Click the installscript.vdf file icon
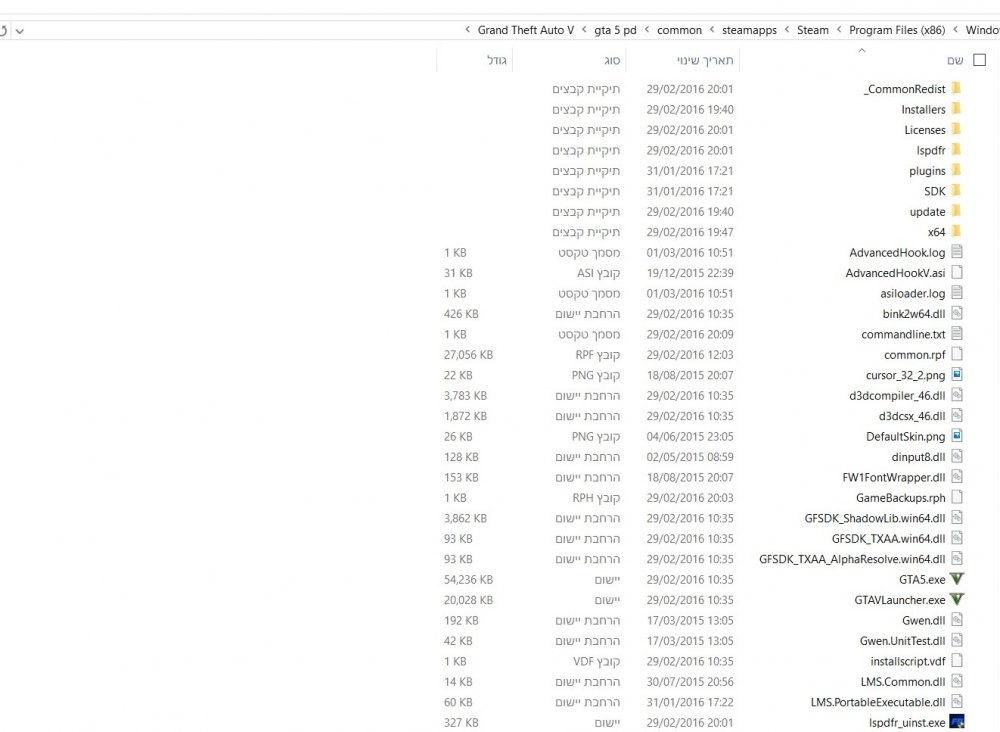 coord(957,660)
